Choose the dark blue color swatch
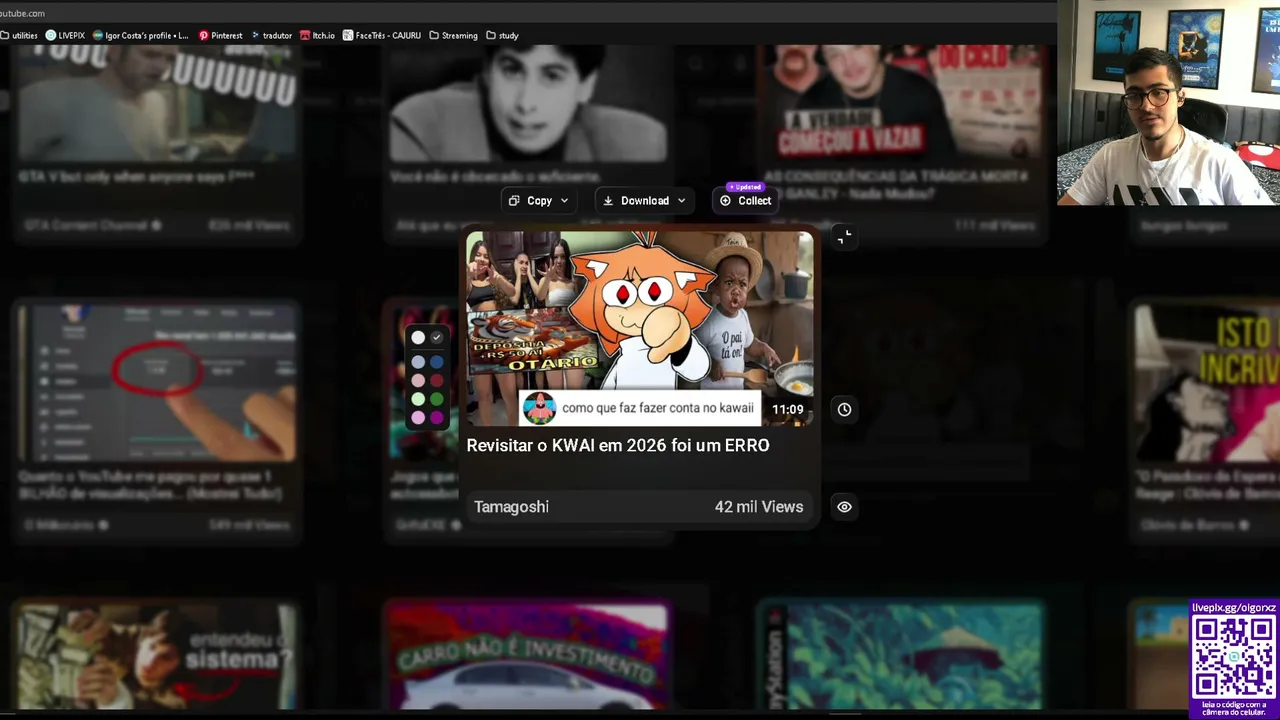The height and width of the screenshot is (720, 1280). click(436, 362)
